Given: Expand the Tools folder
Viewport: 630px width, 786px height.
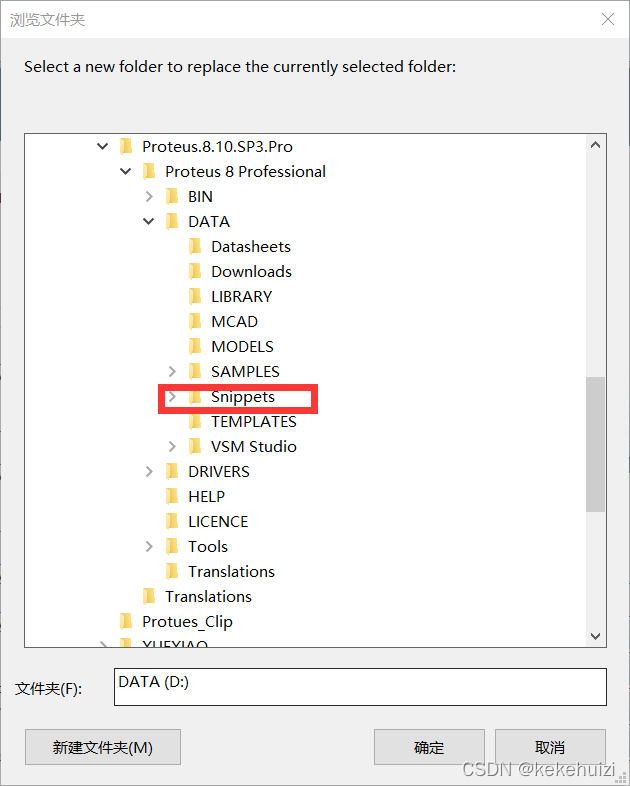Looking at the screenshot, I should pos(149,546).
